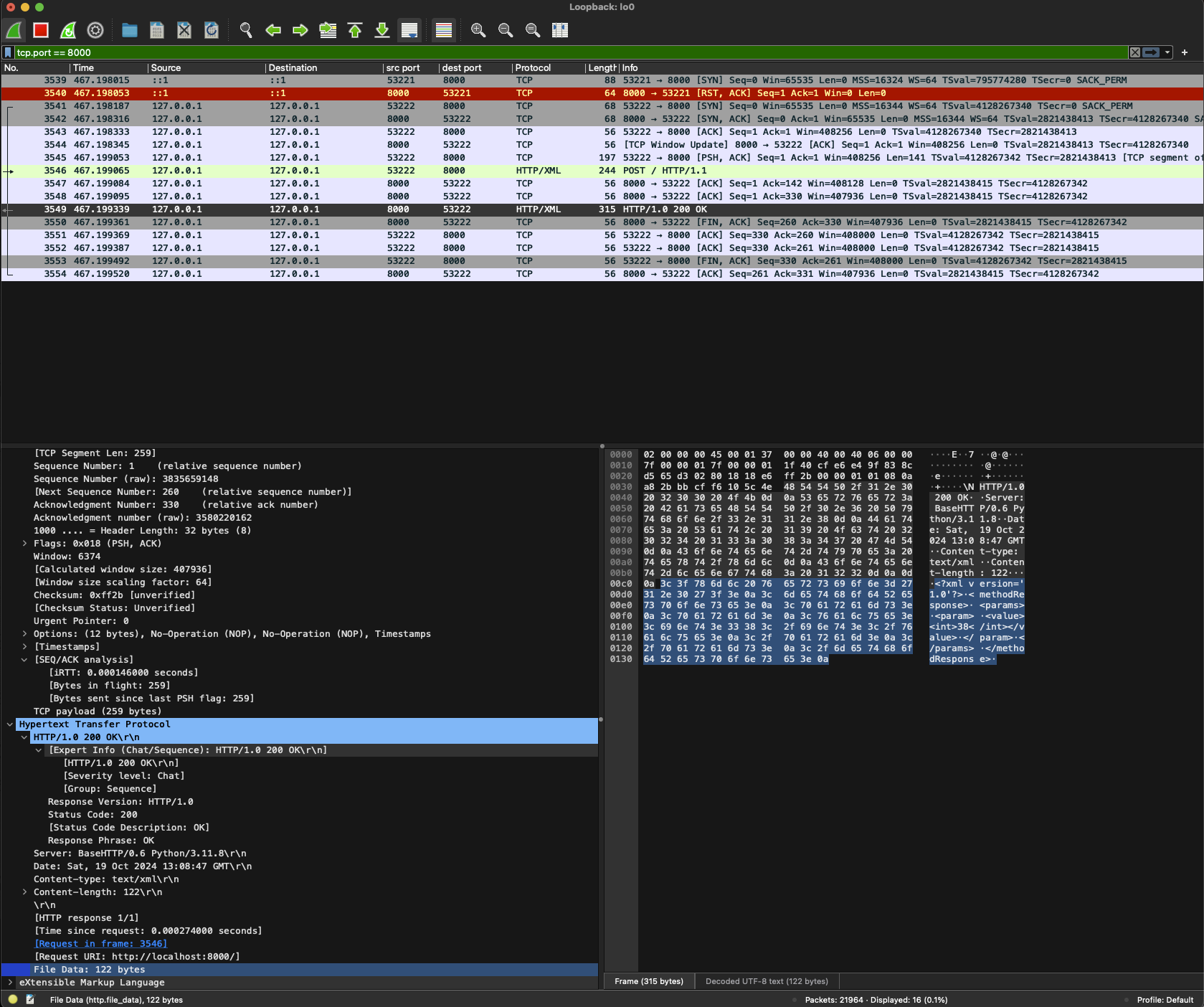Click the expert information status indicator
1204x1007 pixels.
[13, 999]
